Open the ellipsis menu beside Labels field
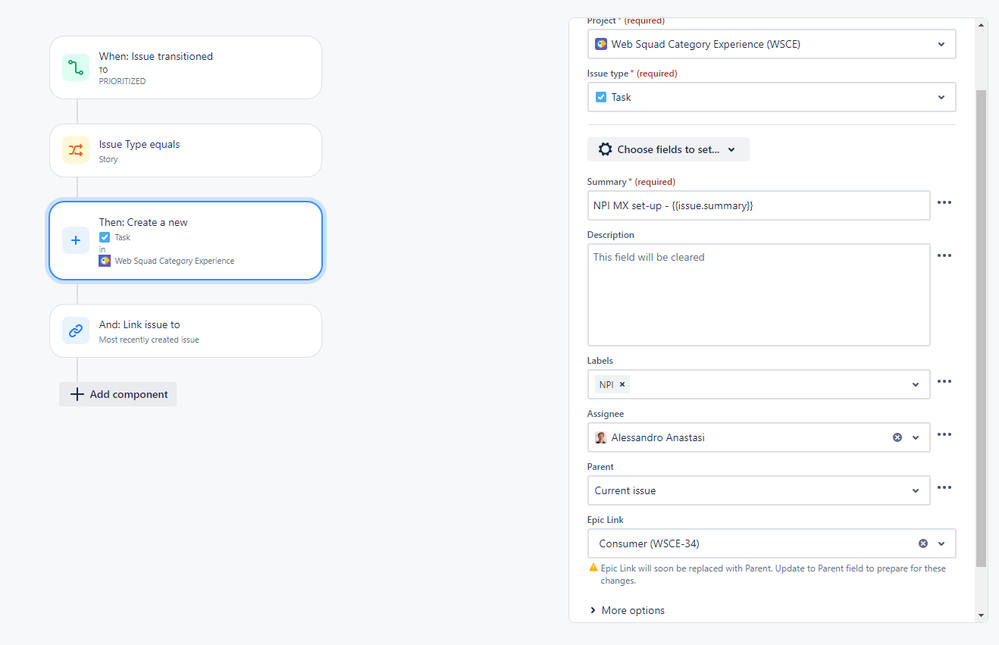 point(944,382)
